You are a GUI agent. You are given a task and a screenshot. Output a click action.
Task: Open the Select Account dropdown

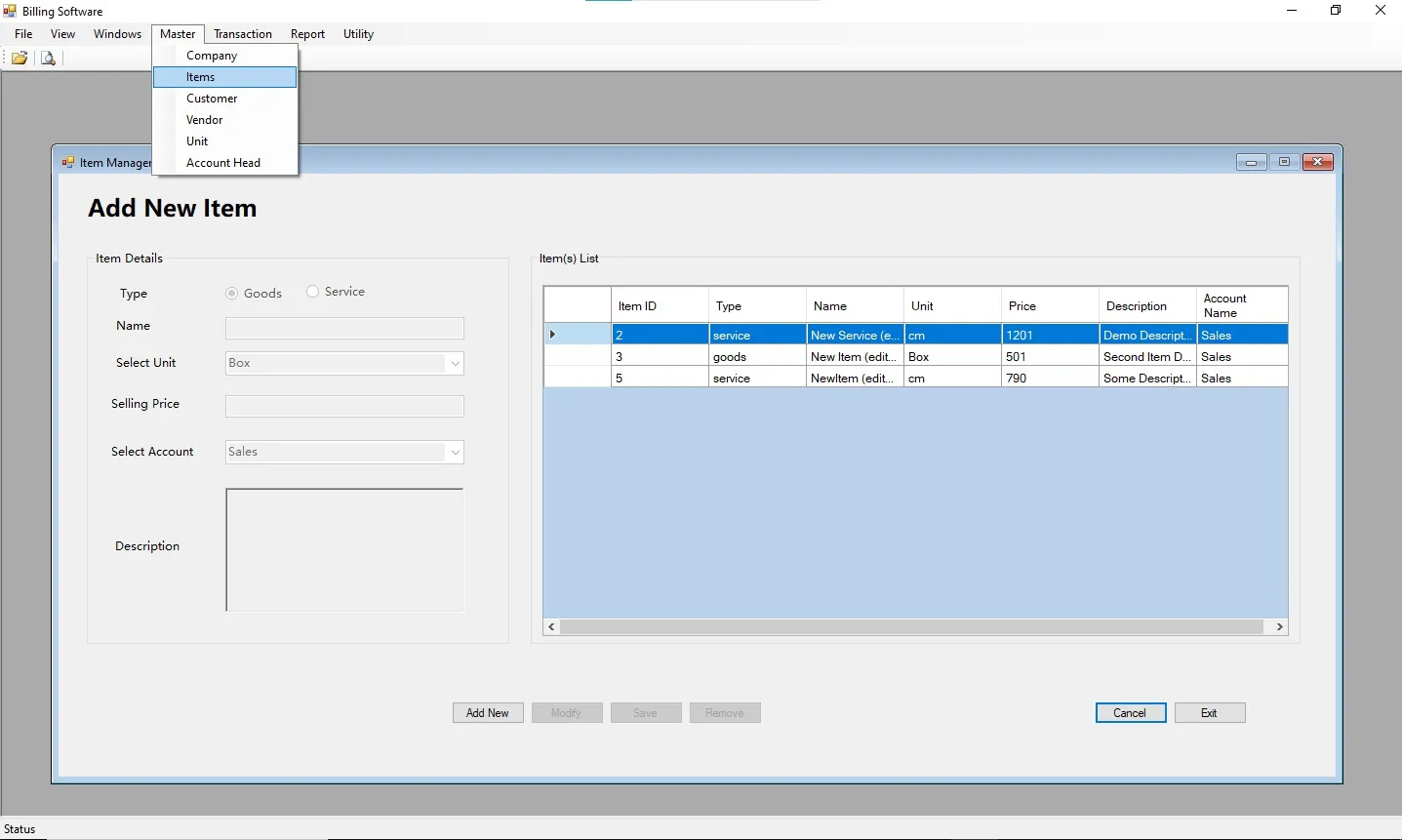pyautogui.click(x=455, y=453)
